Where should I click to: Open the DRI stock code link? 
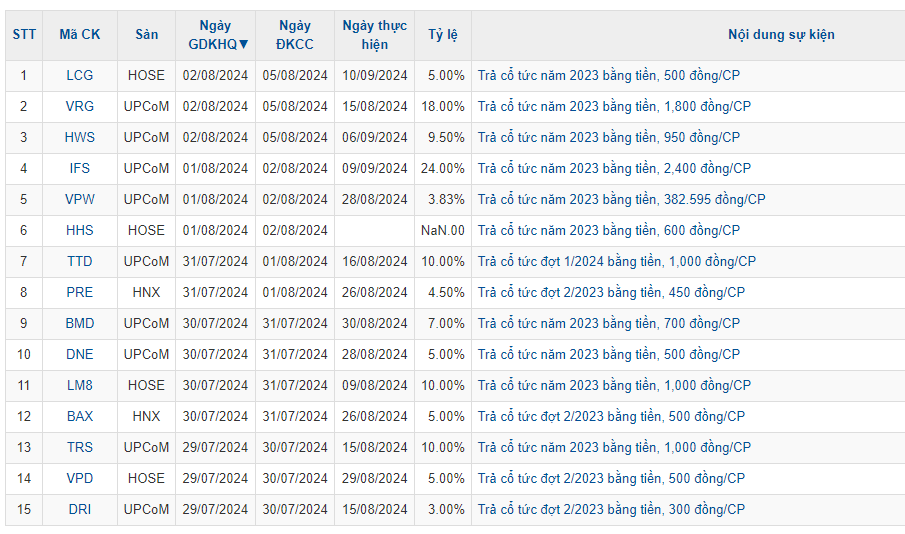click(80, 509)
